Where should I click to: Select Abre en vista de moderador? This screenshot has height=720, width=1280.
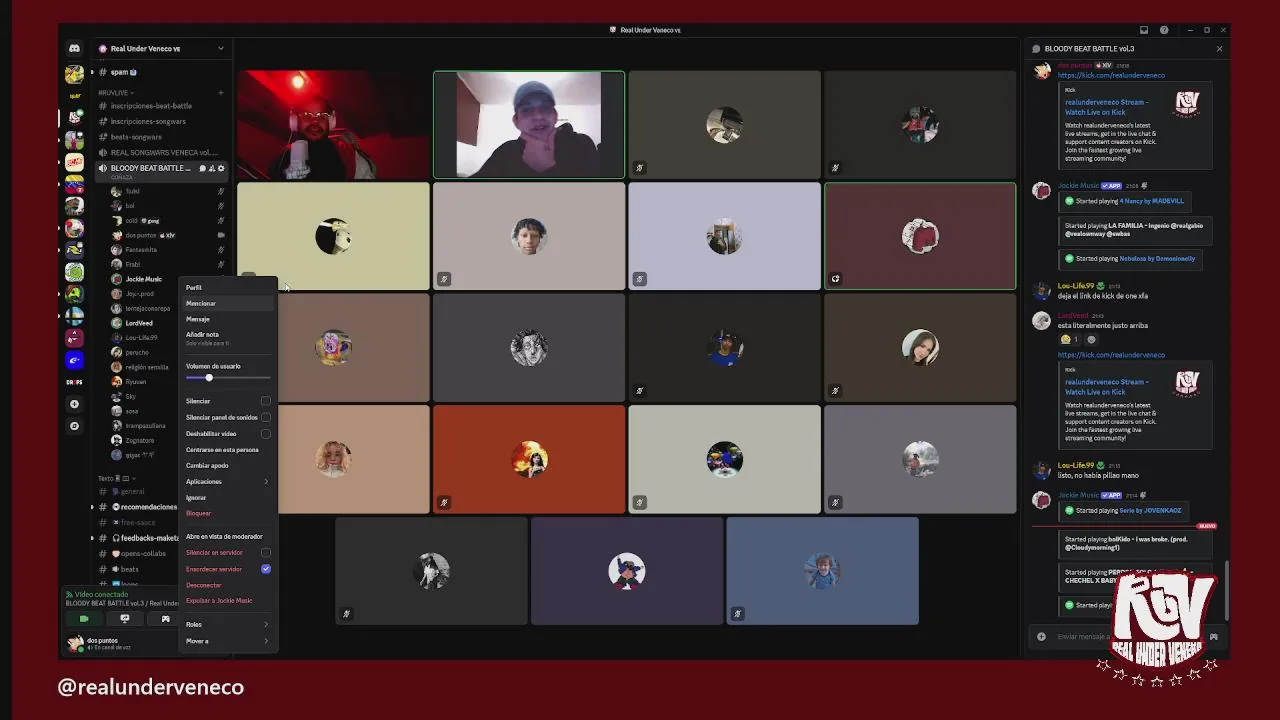coord(227,536)
